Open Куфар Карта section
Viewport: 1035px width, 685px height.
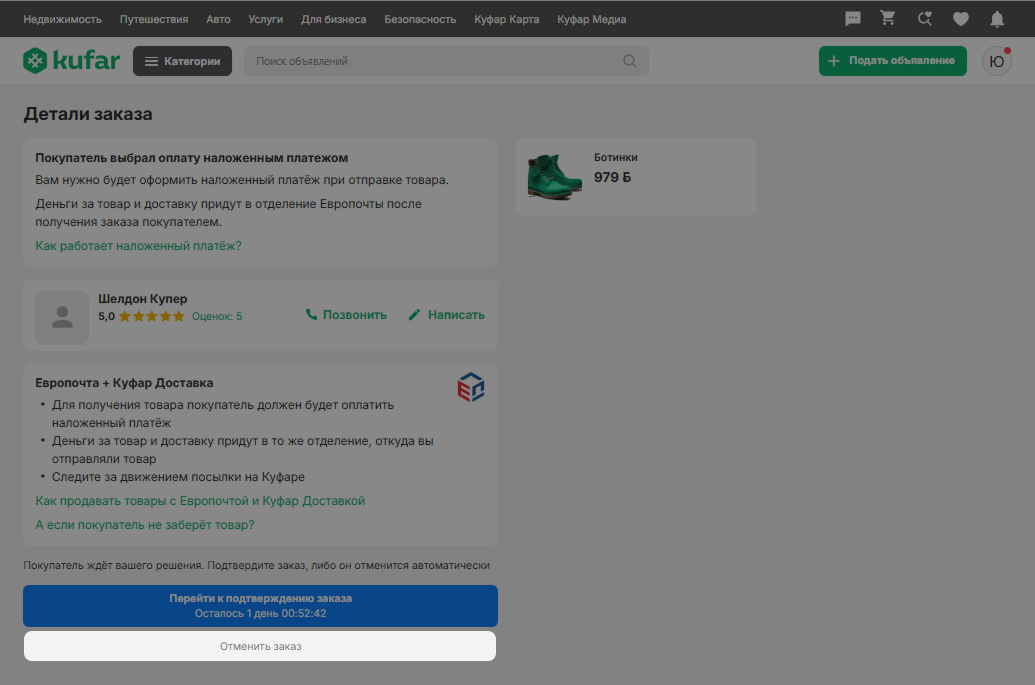tap(506, 19)
